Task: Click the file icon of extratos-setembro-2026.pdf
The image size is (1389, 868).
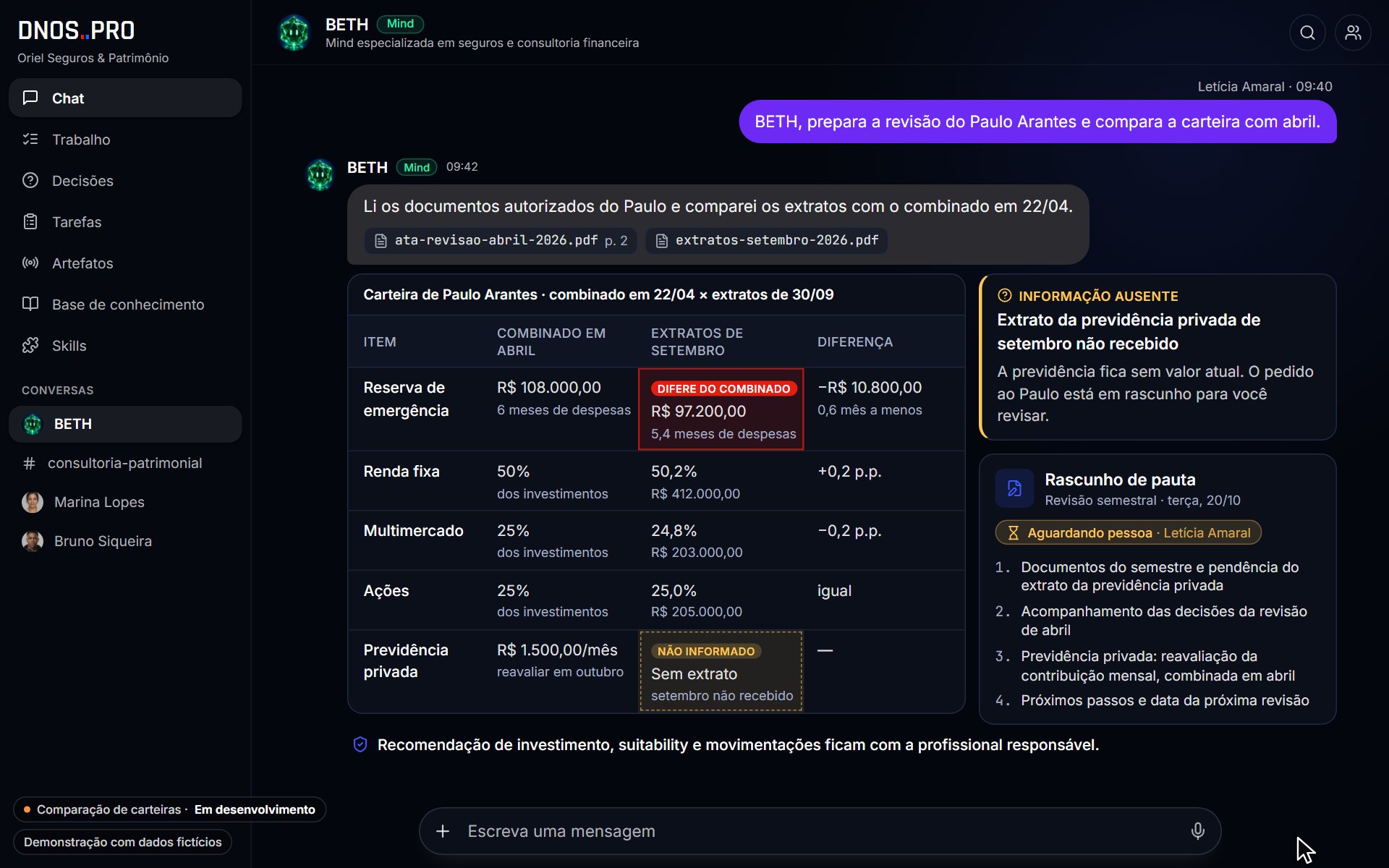Action: (x=662, y=240)
